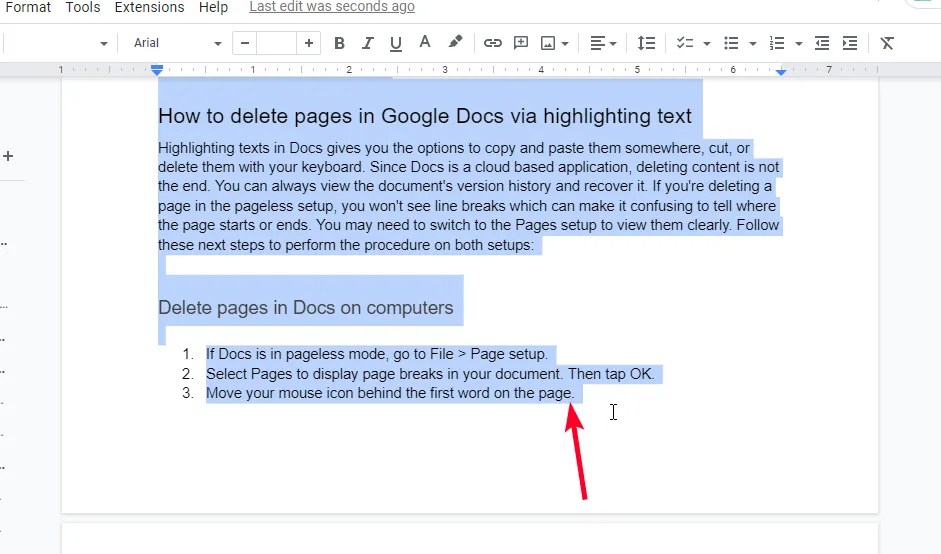Screen dimensions: 941x554
Task: Open line and paragraph spacing
Action: click(x=646, y=43)
